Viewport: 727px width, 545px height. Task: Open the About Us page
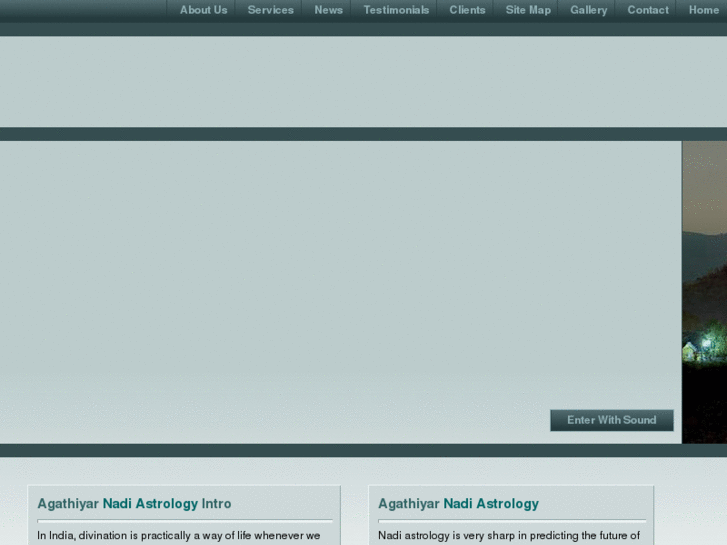click(x=204, y=10)
